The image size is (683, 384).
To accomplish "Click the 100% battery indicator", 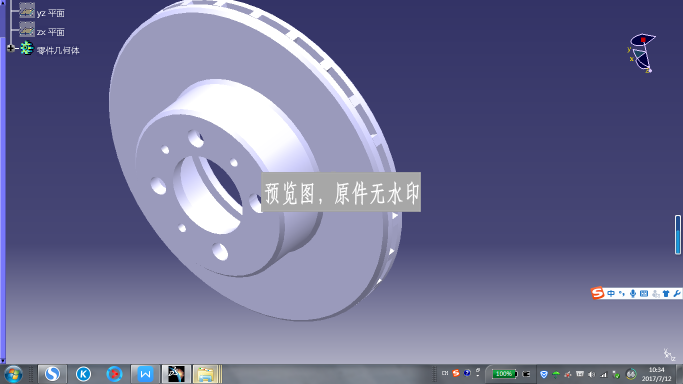I will click(x=504, y=374).
